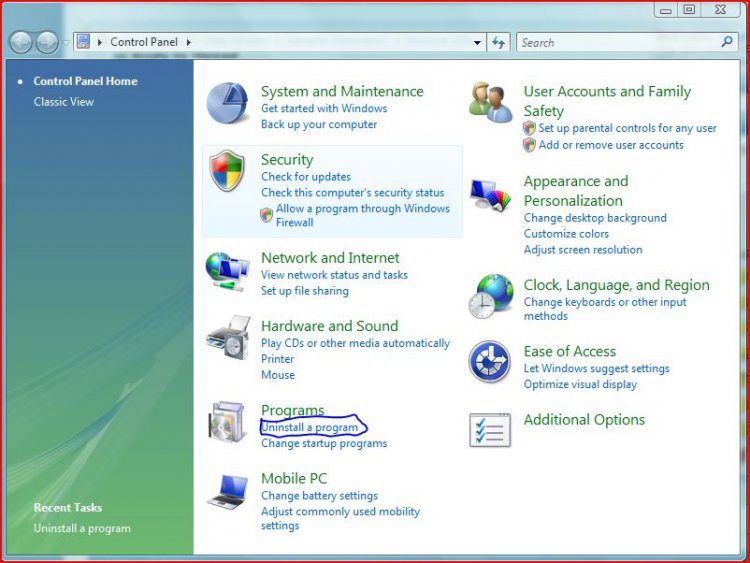Viewport: 750px width, 563px height.
Task: Click View network status and tasks
Action: pos(334,275)
